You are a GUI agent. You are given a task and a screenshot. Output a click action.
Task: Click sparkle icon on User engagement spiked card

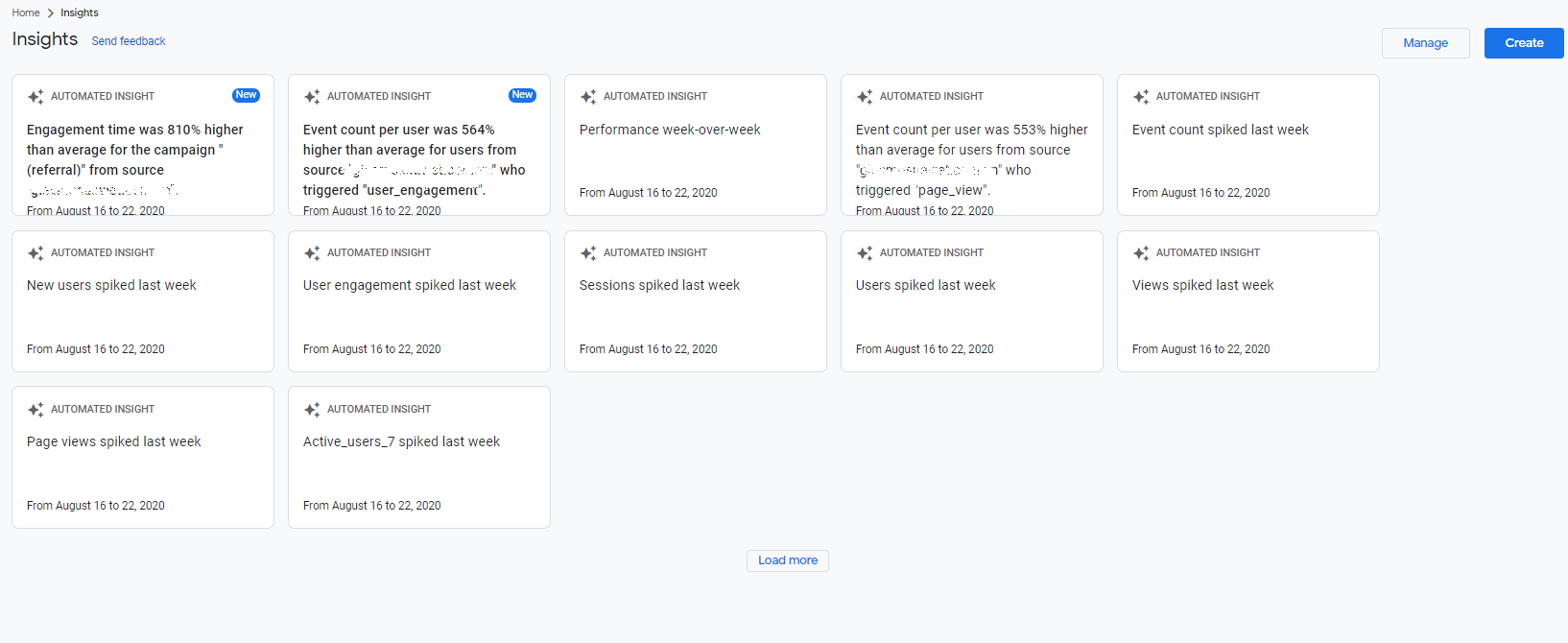[312, 253]
